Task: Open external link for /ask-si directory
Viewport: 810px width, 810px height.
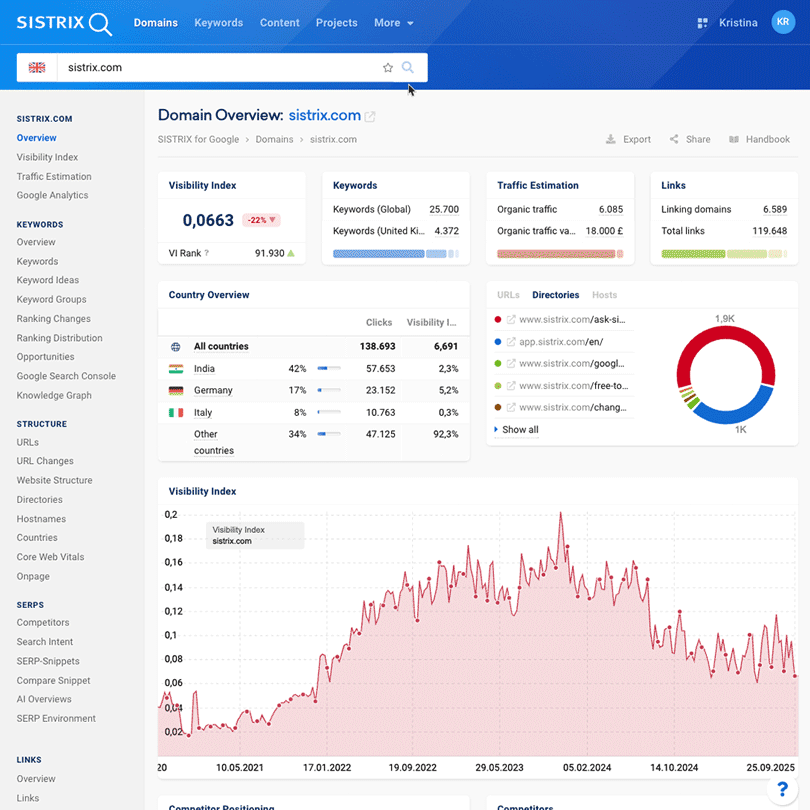Action: (511, 320)
